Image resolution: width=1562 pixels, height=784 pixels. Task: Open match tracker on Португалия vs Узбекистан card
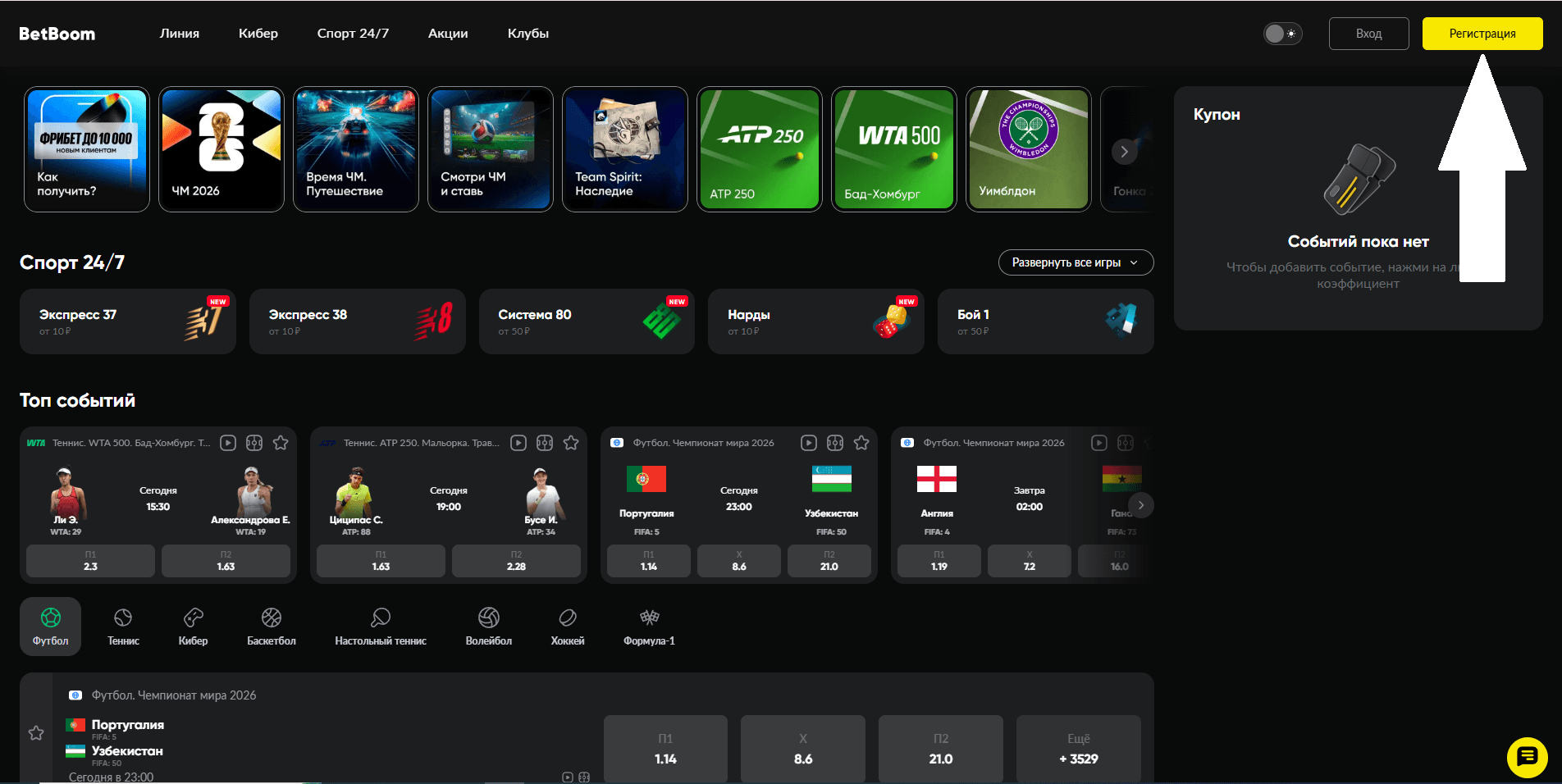click(835, 443)
